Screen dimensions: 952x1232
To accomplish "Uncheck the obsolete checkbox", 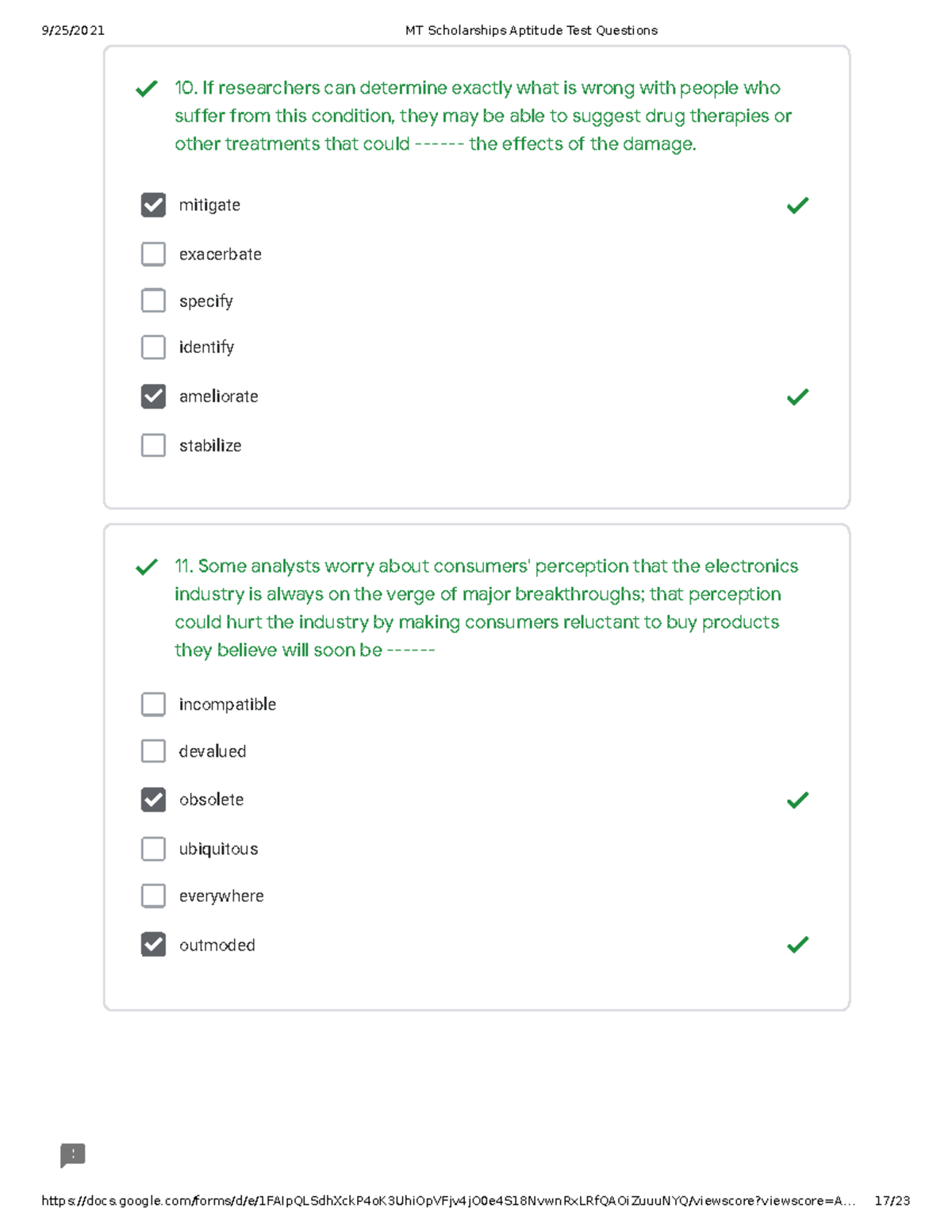I will [153, 800].
